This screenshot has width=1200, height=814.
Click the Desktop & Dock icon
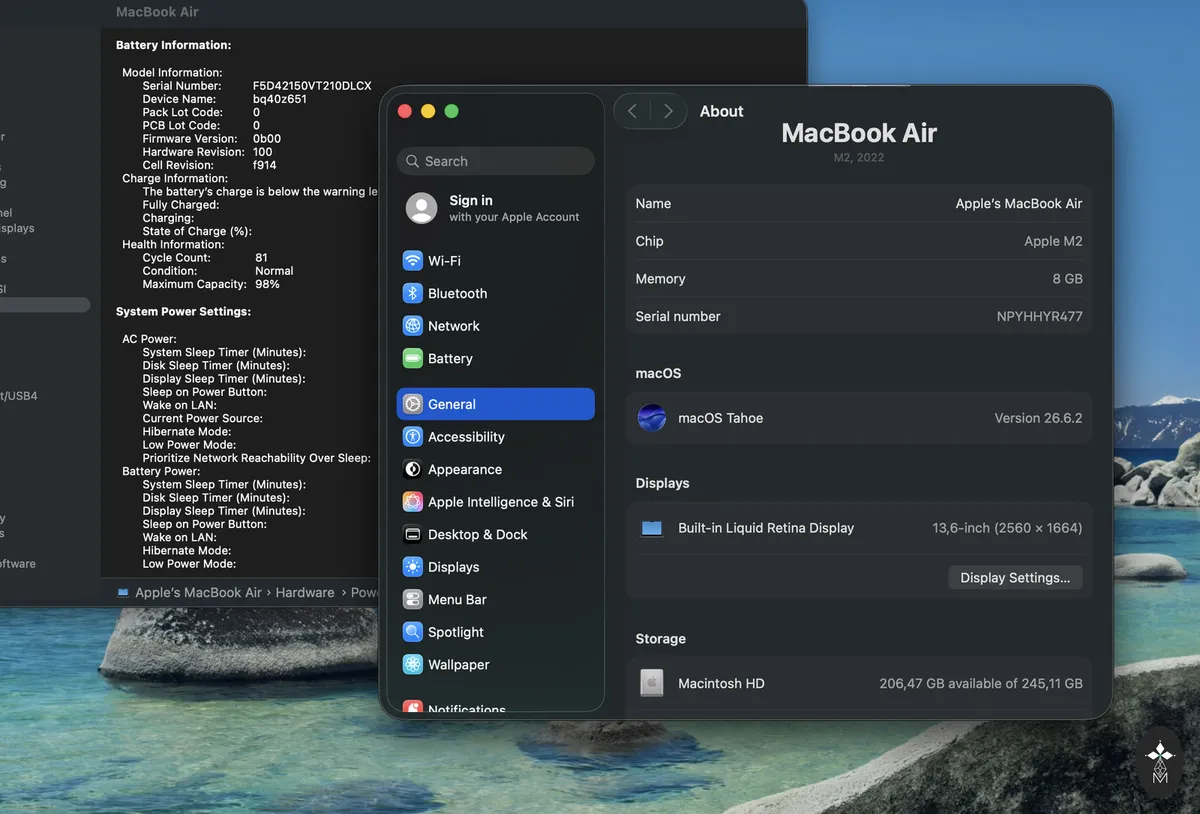412,534
